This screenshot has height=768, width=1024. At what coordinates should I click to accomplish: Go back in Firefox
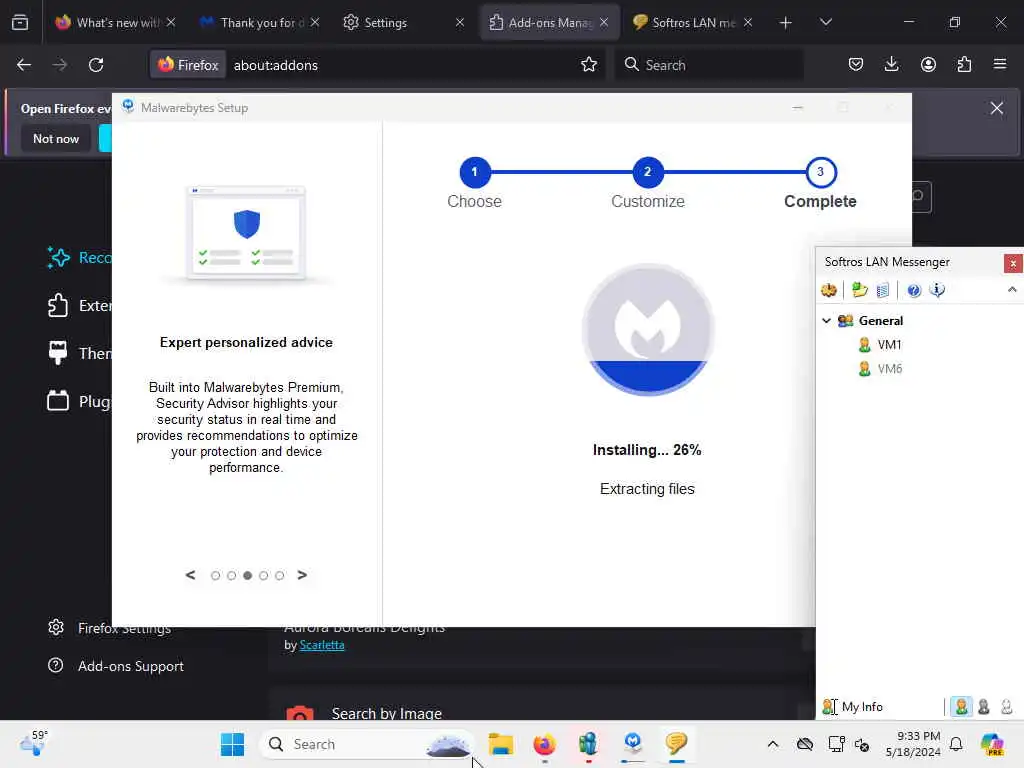[x=24, y=65]
